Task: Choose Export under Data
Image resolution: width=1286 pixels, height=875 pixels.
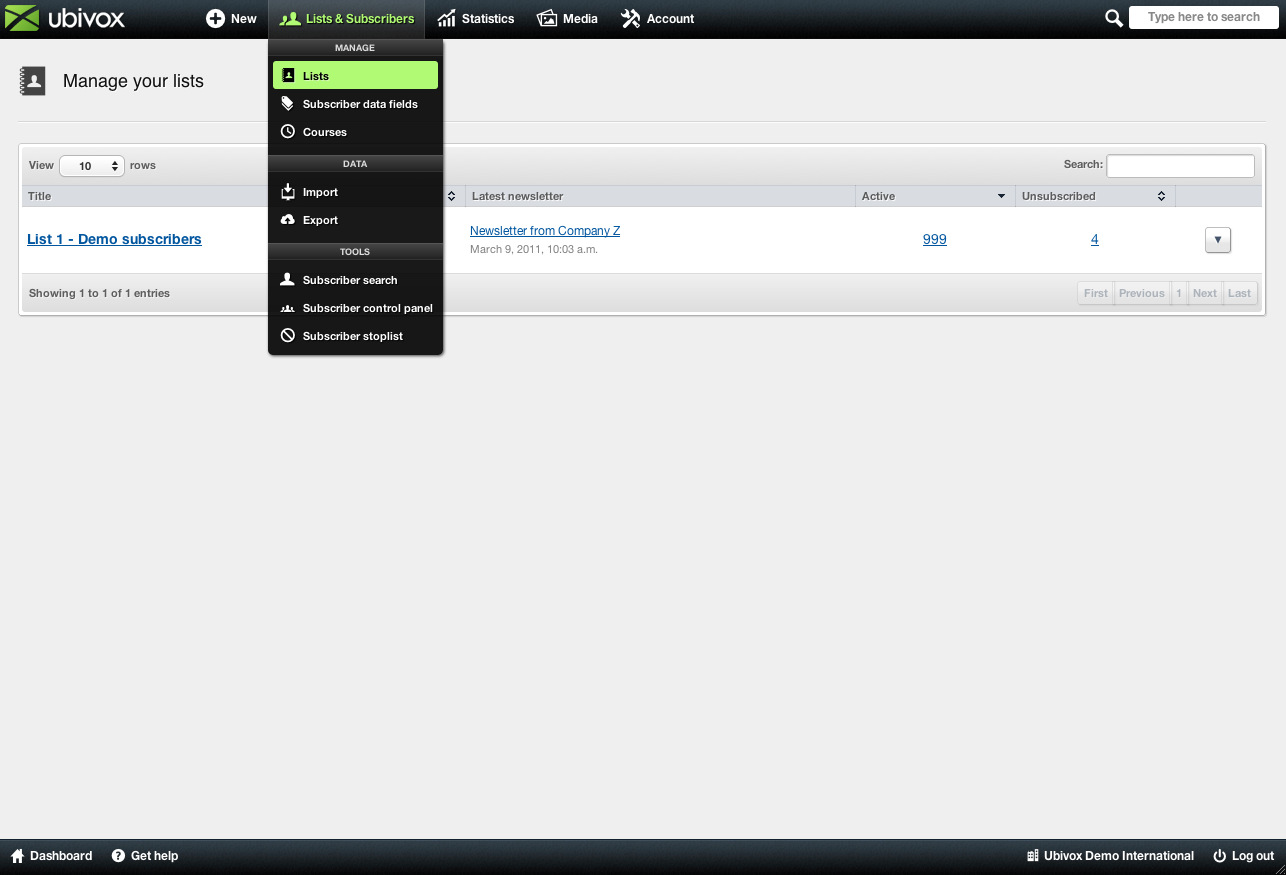Action: [x=355, y=219]
